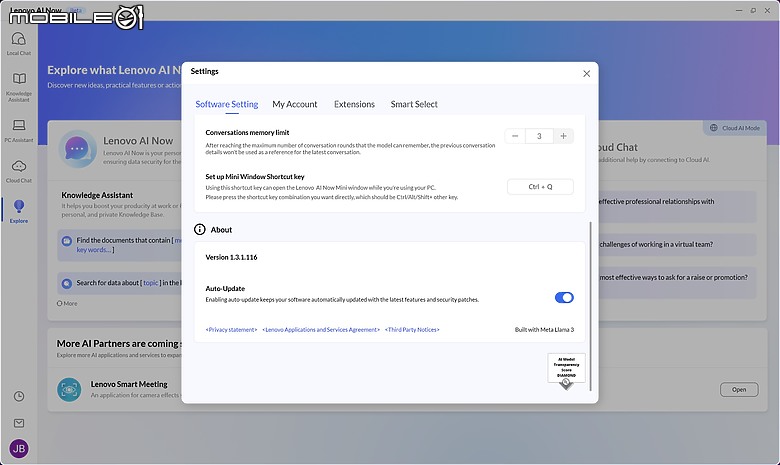Click Version 1.3.1.116 text
780x465 pixels.
click(x=231, y=257)
